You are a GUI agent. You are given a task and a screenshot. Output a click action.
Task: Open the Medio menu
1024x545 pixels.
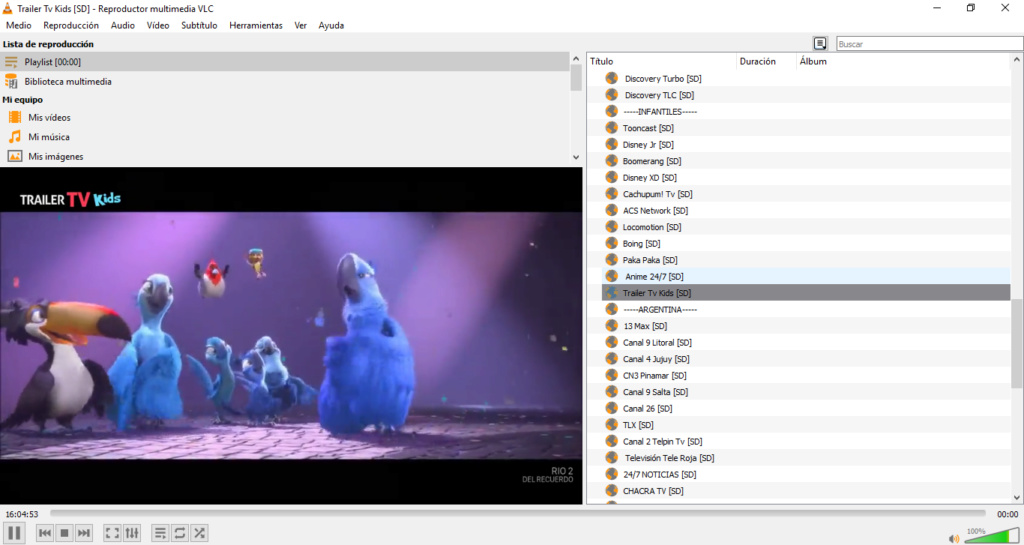point(18,25)
